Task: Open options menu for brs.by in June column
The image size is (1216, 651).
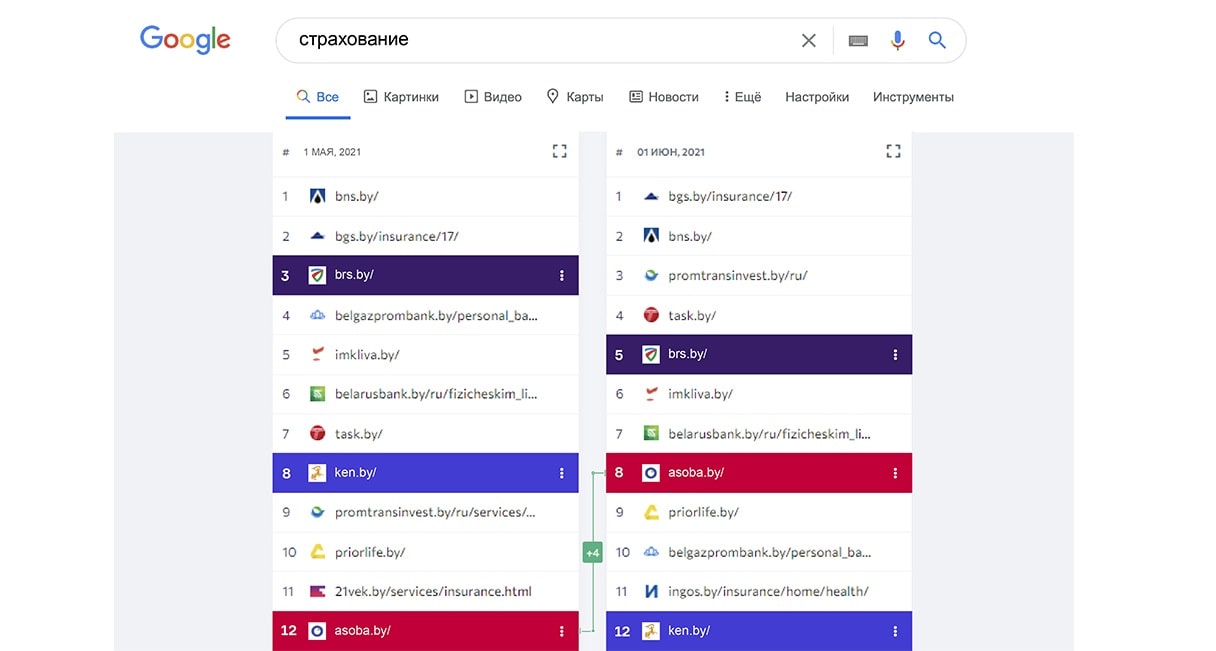Action: click(x=896, y=354)
